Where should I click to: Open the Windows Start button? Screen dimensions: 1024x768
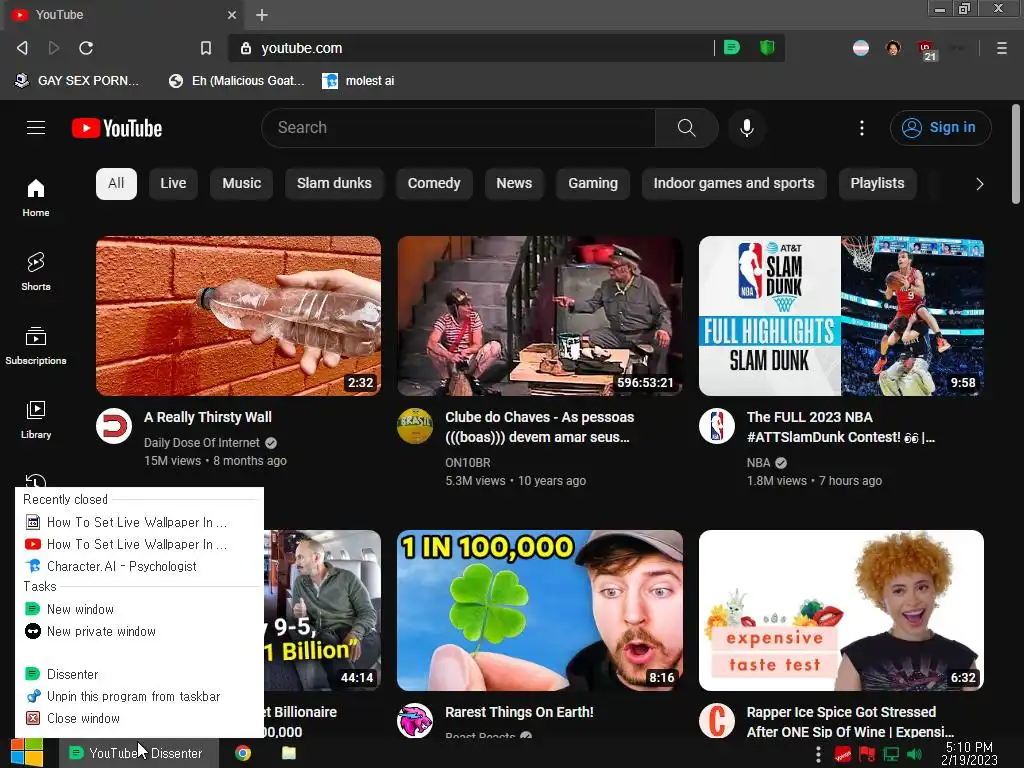pyautogui.click(x=27, y=753)
